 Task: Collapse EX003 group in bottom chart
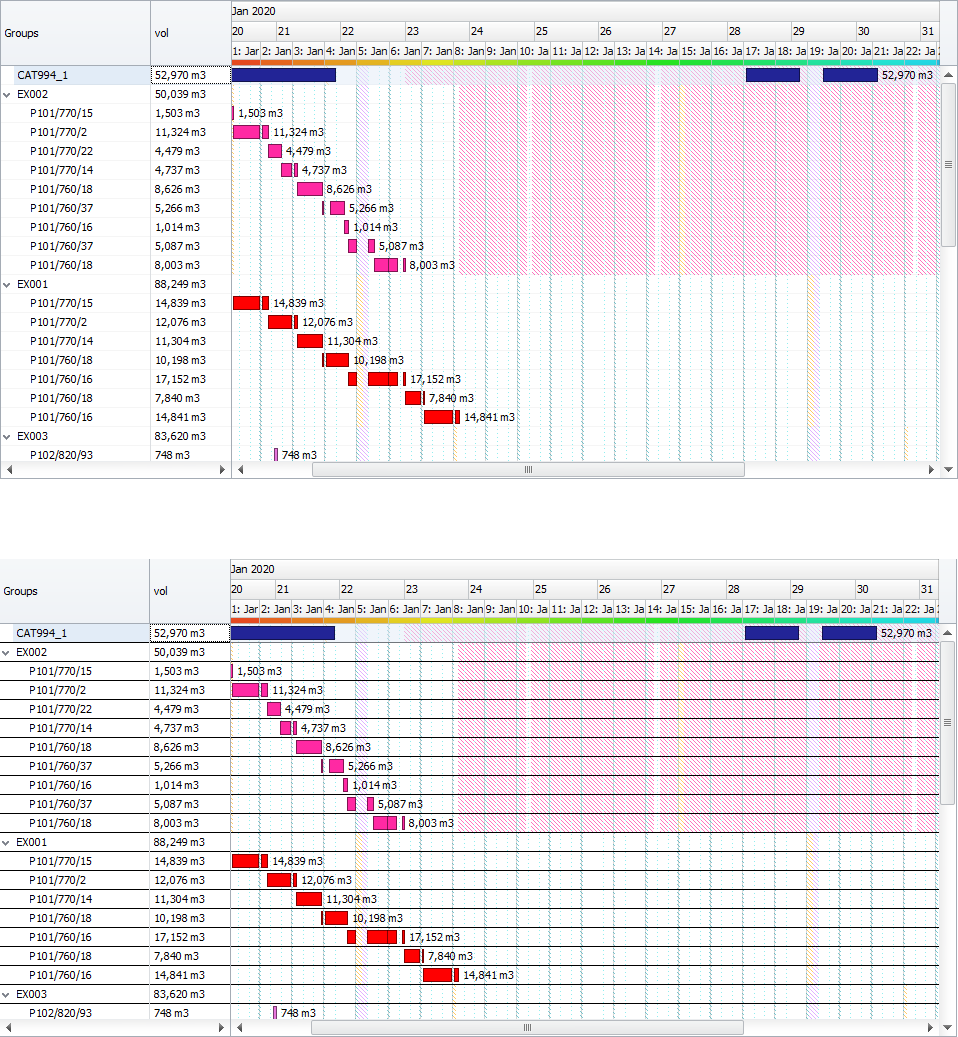pyautogui.click(x=6, y=995)
